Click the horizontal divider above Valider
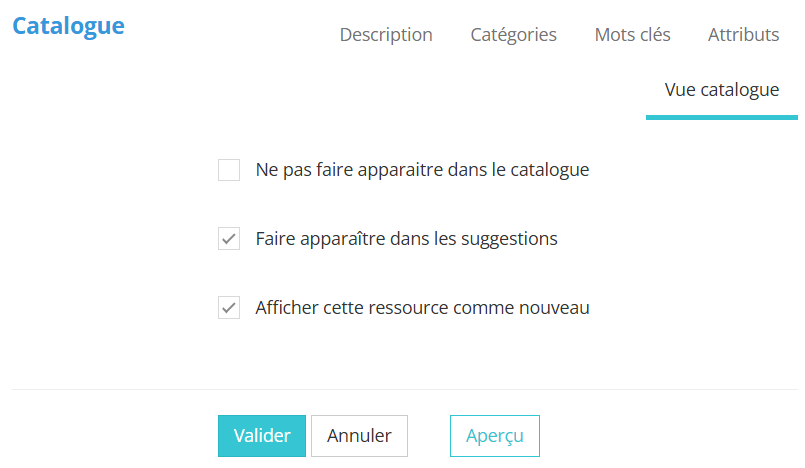This screenshot has width=805, height=468. pyautogui.click(x=400, y=389)
